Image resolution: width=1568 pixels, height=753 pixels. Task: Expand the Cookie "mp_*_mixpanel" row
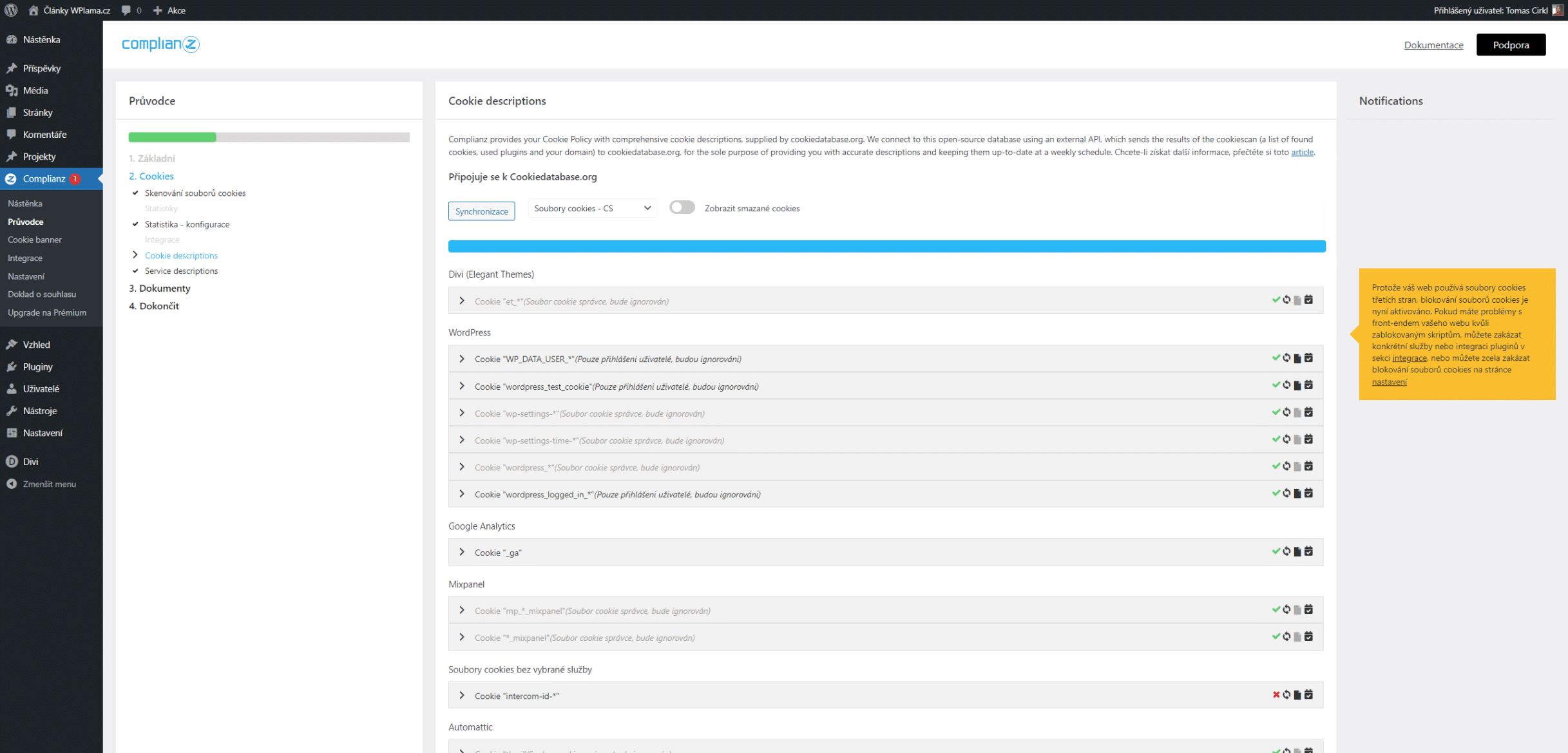pyautogui.click(x=462, y=610)
